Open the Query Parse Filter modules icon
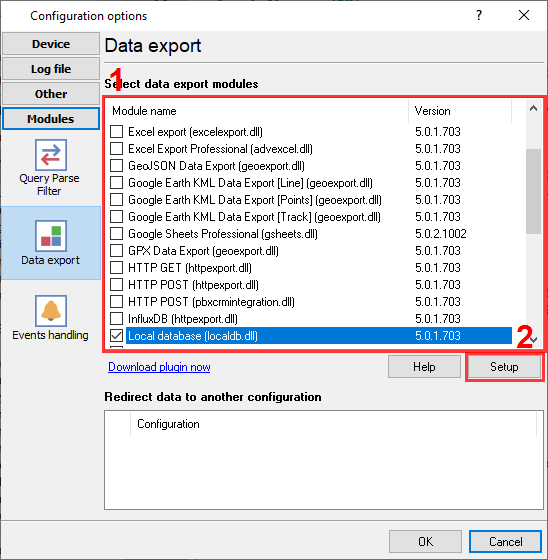 pyautogui.click(x=50, y=155)
